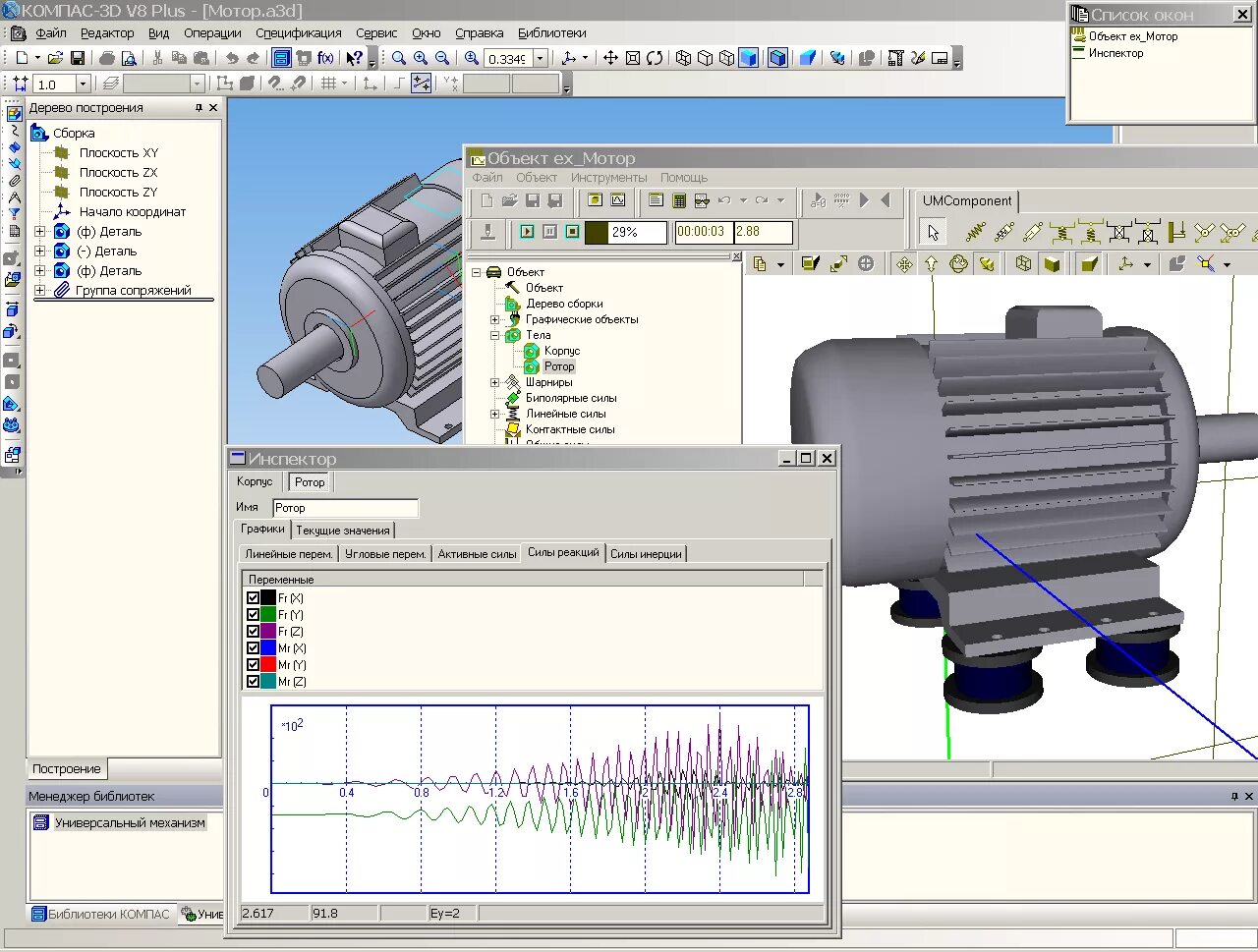Stop the simulation
The width and height of the screenshot is (1258, 952).
pyautogui.click(x=572, y=232)
